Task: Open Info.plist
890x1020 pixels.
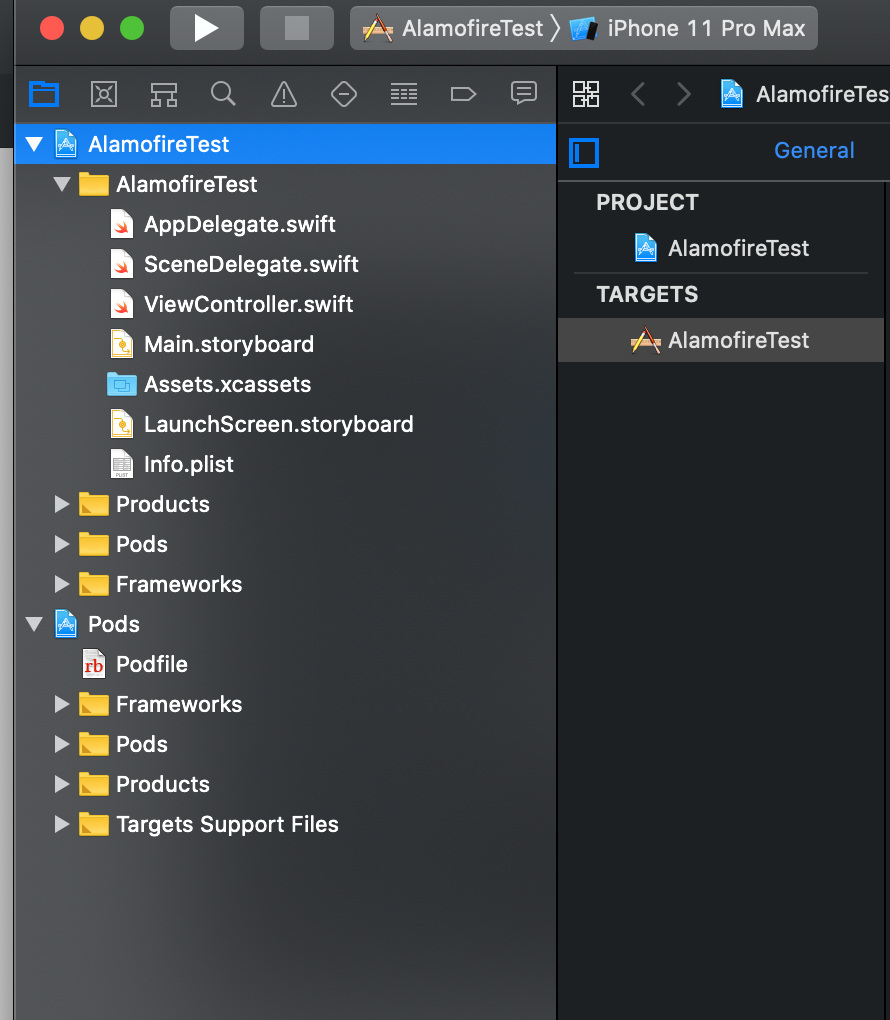Action: [285, 464]
